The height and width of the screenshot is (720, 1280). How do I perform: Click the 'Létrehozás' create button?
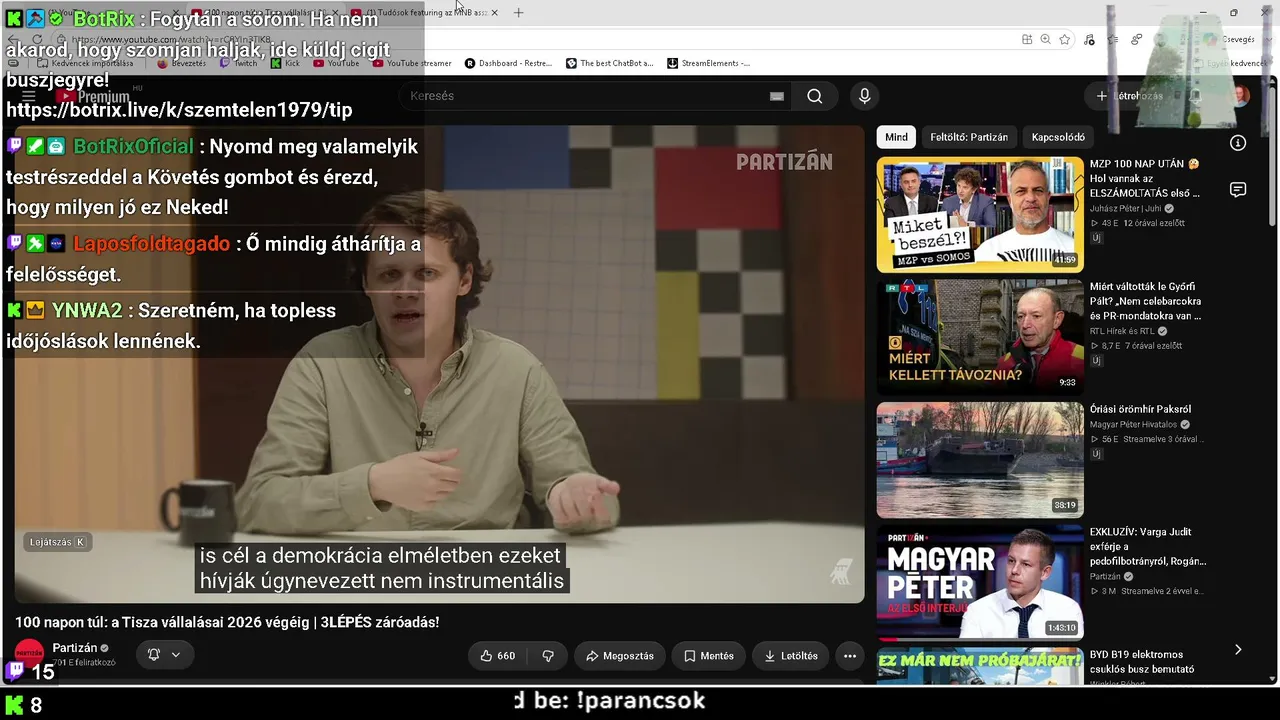point(1130,96)
